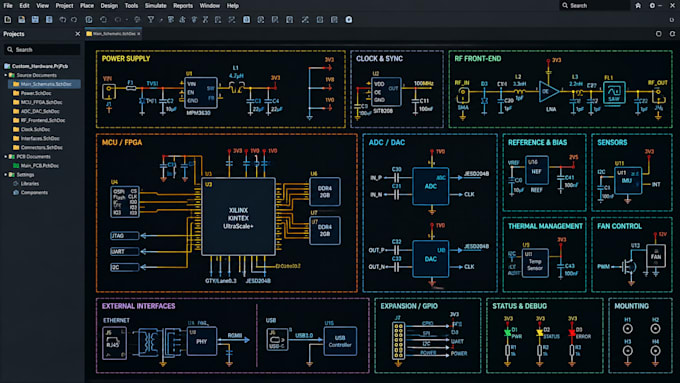
Task: Select the Ethernet PHY block
Action: pos(202,341)
